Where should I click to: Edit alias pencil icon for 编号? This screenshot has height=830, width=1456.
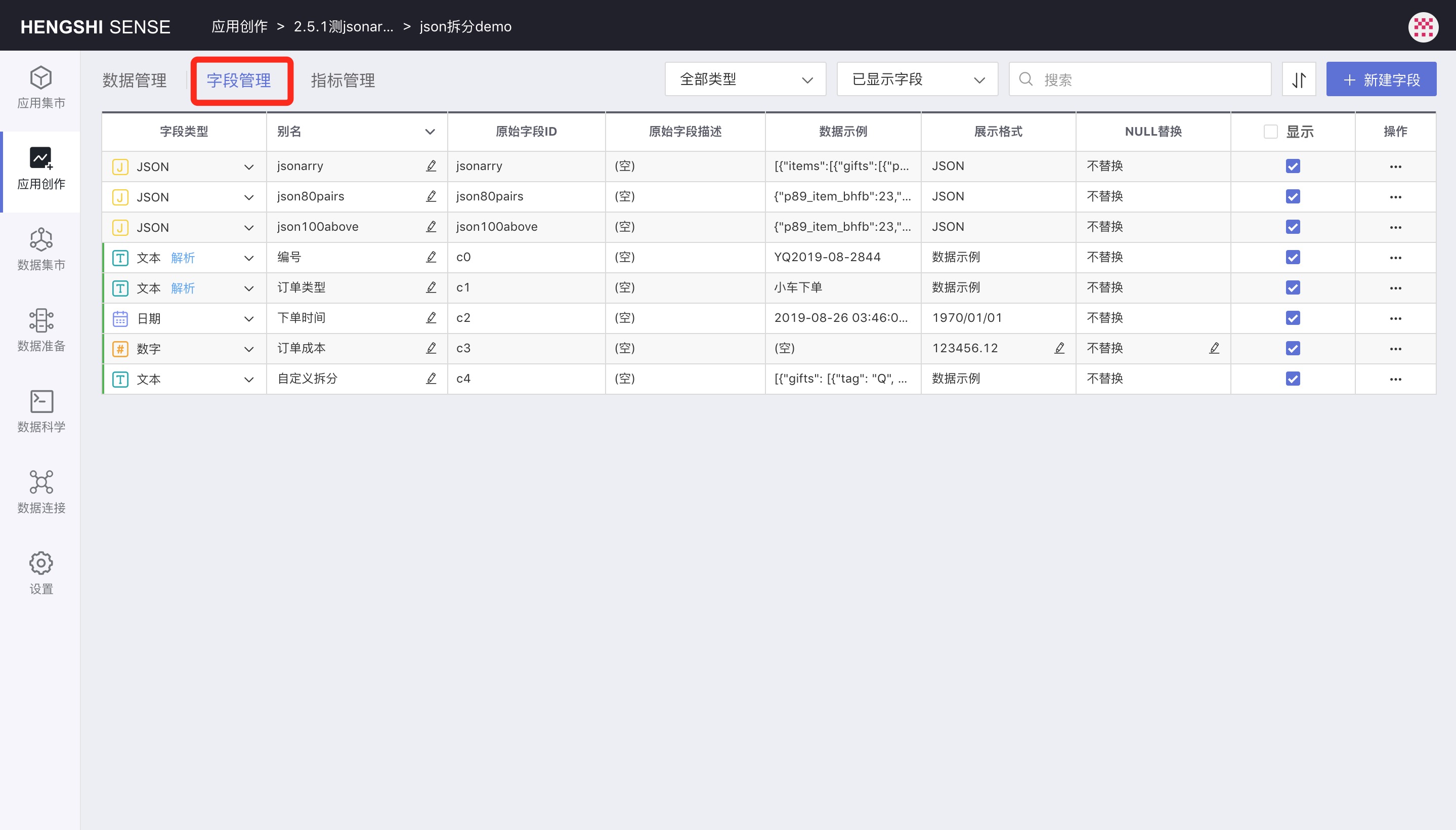(432, 257)
